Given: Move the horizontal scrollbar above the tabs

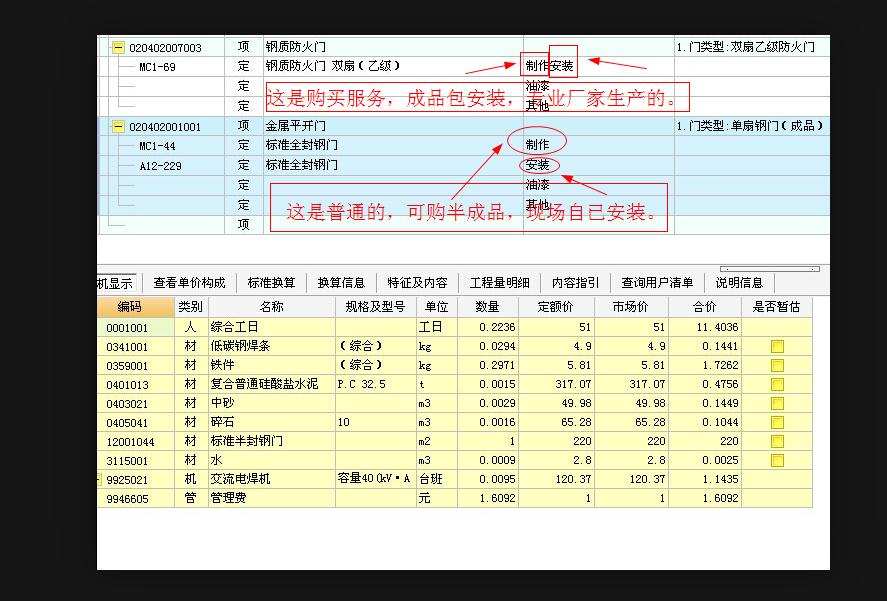Looking at the screenshot, I should (769, 269).
